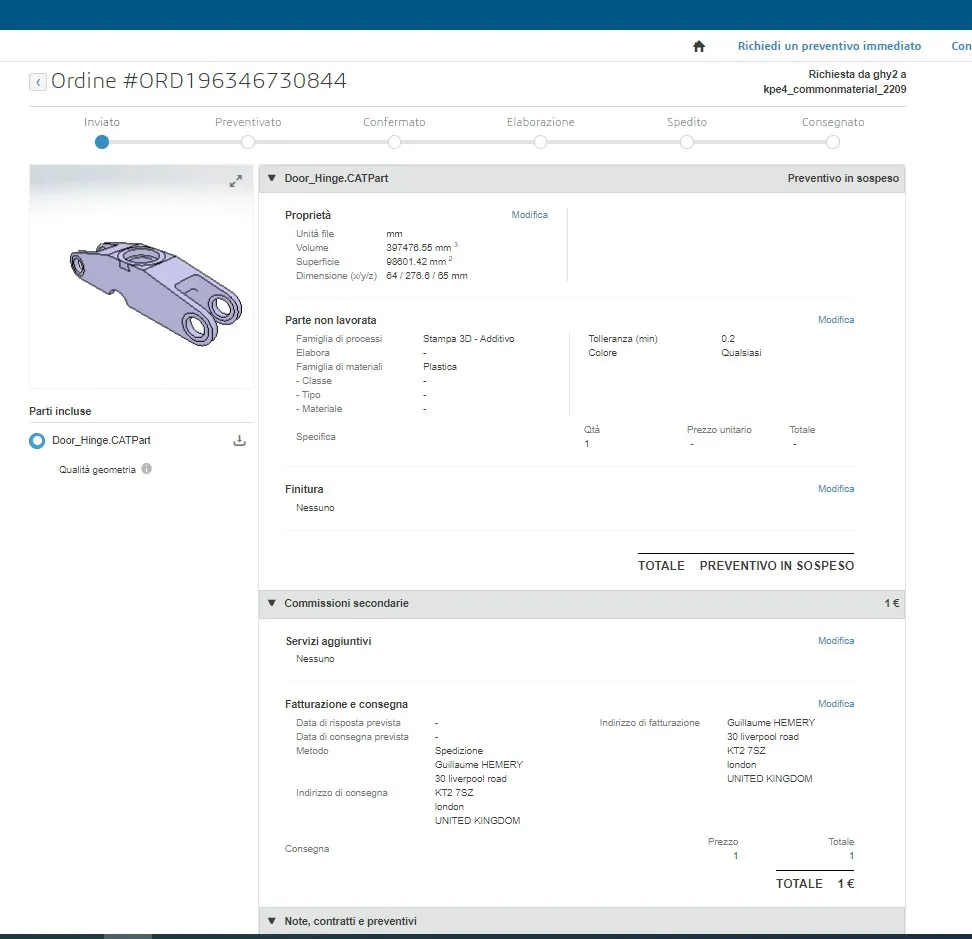Edit Servizi aggiuntivi via Modifica
Image resolution: width=972 pixels, height=939 pixels.
click(836, 641)
